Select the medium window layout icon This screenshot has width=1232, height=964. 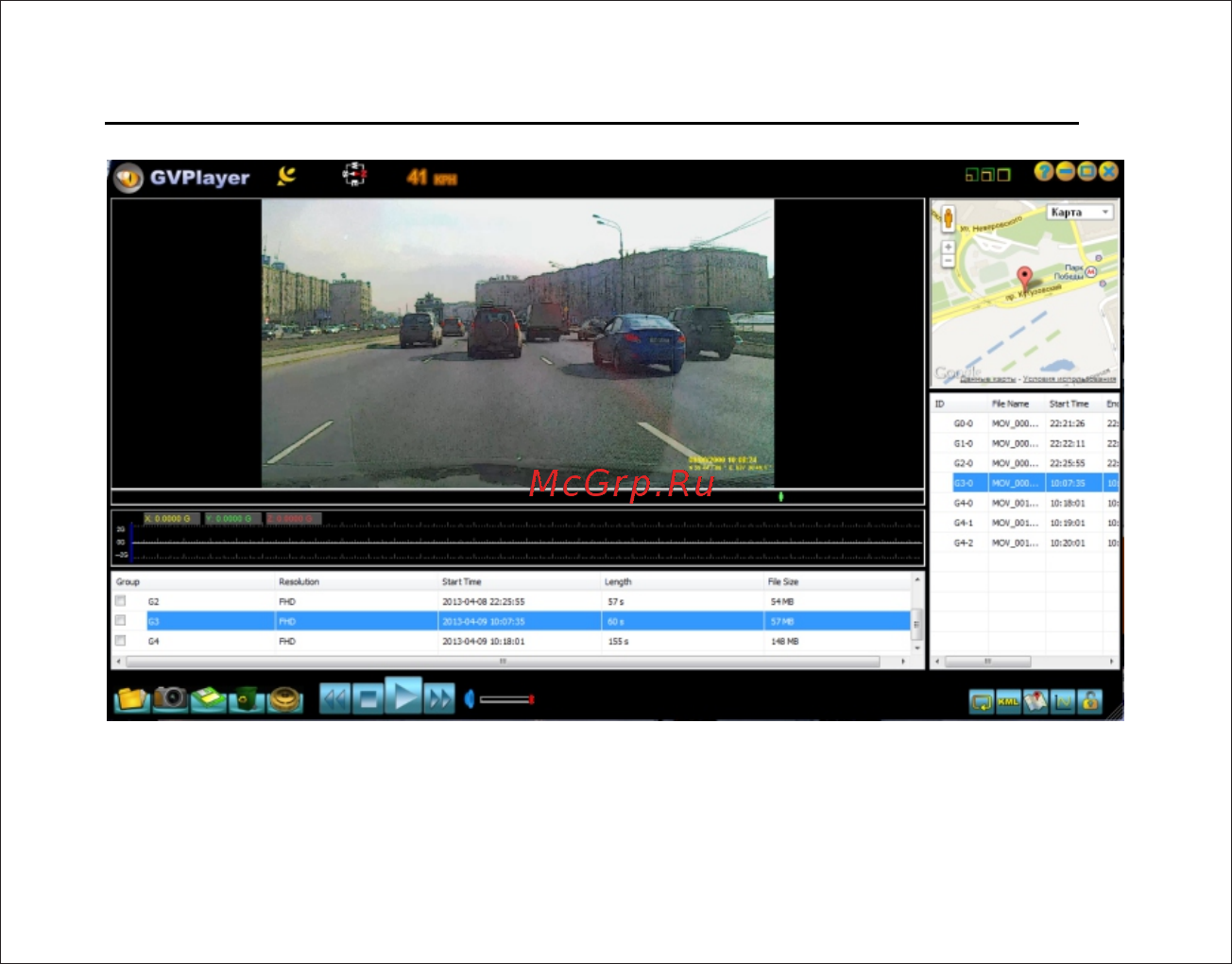[x=986, y=175]
